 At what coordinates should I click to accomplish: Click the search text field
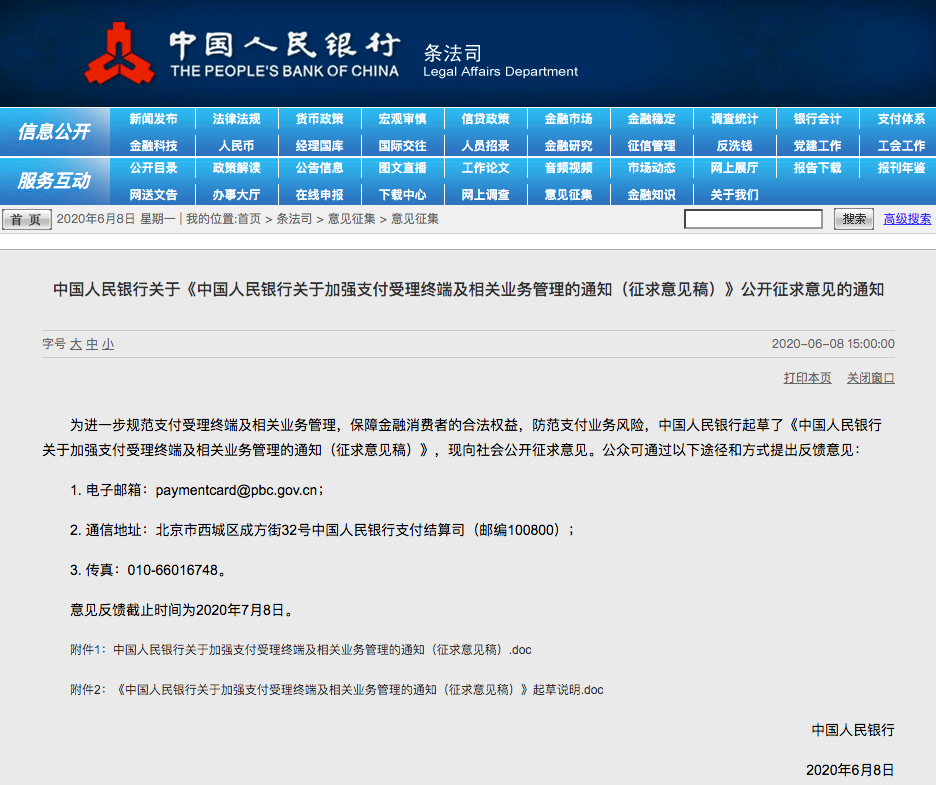pos(753,219)
